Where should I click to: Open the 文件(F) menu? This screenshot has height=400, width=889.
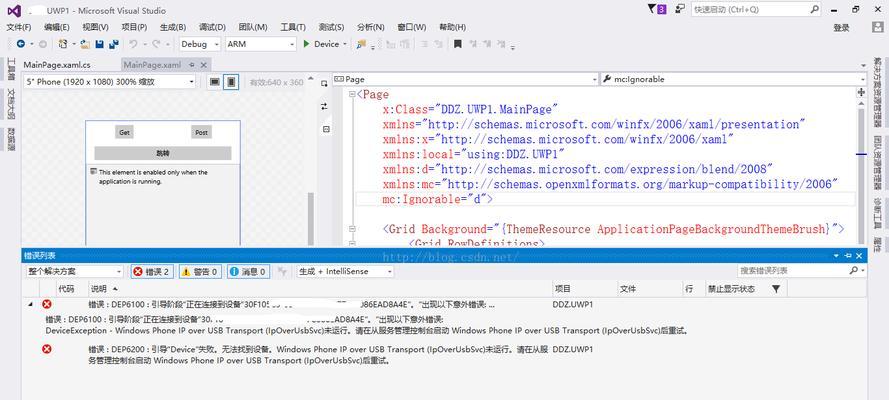(x=19, y=27)
